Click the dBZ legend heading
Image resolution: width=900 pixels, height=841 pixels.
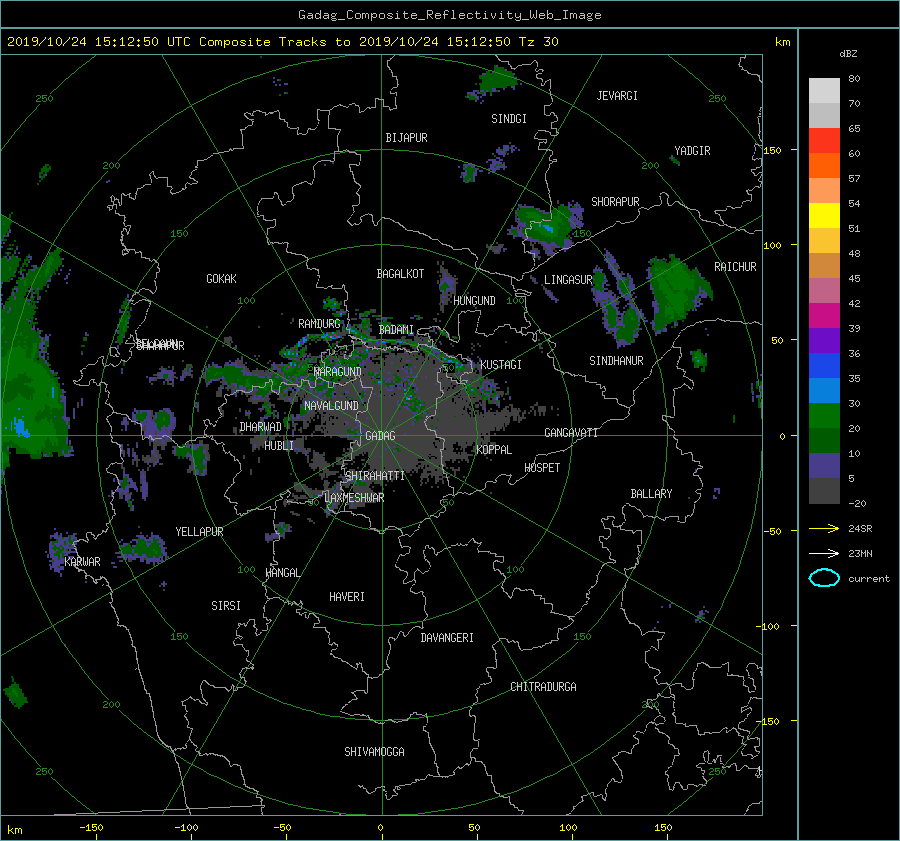pyautogui.click(x=848, y=54)
